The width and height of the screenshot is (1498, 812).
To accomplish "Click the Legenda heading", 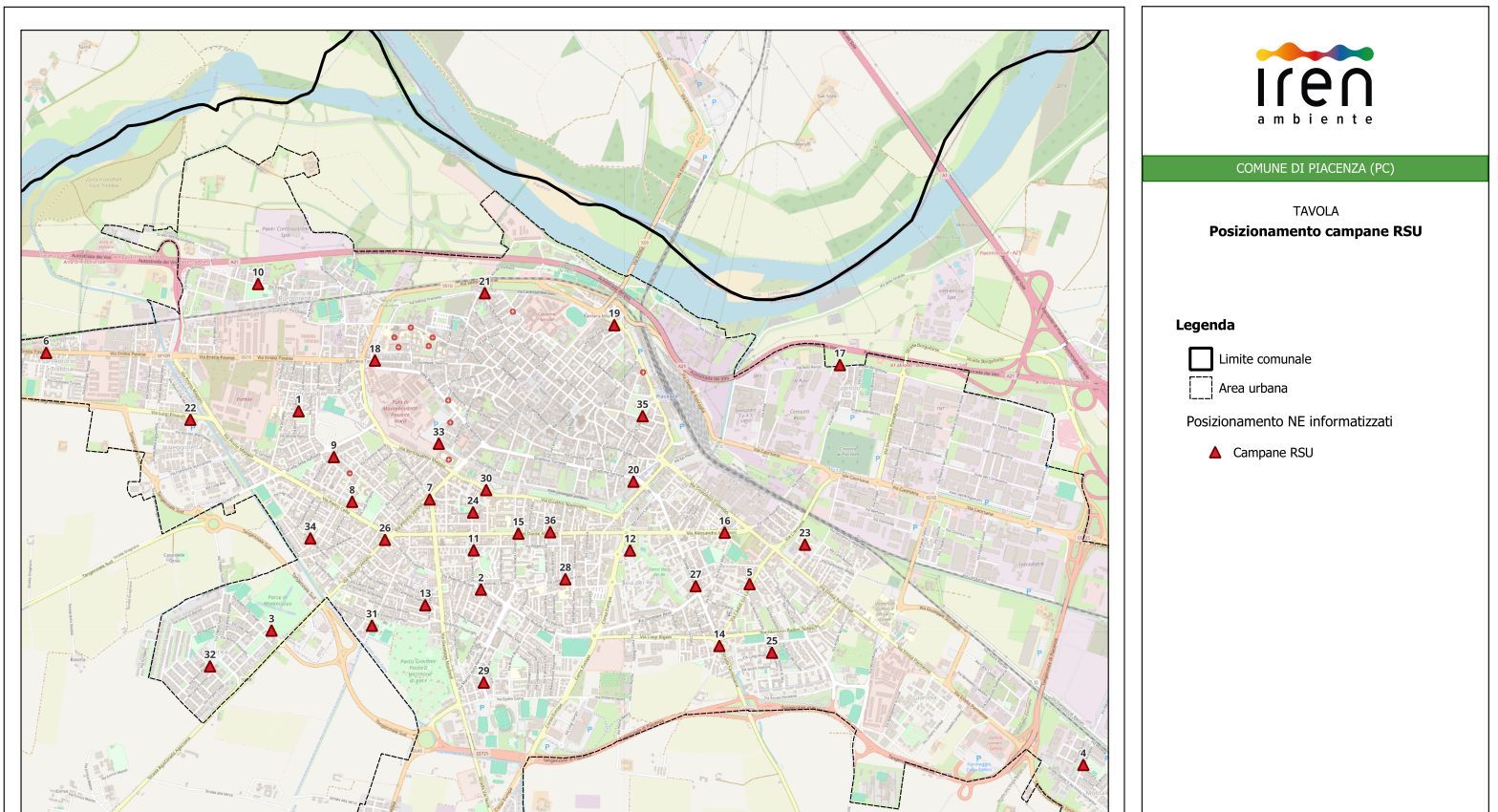I will click(x=1205, y=325).
